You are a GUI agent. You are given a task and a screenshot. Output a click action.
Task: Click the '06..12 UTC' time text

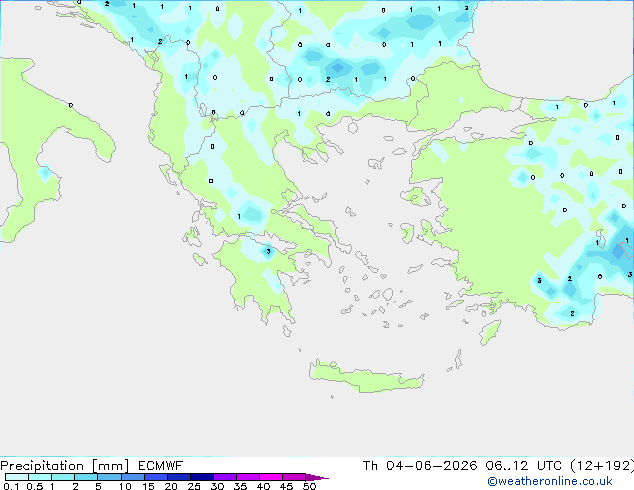pyautogui.click(x=524, y=466)
